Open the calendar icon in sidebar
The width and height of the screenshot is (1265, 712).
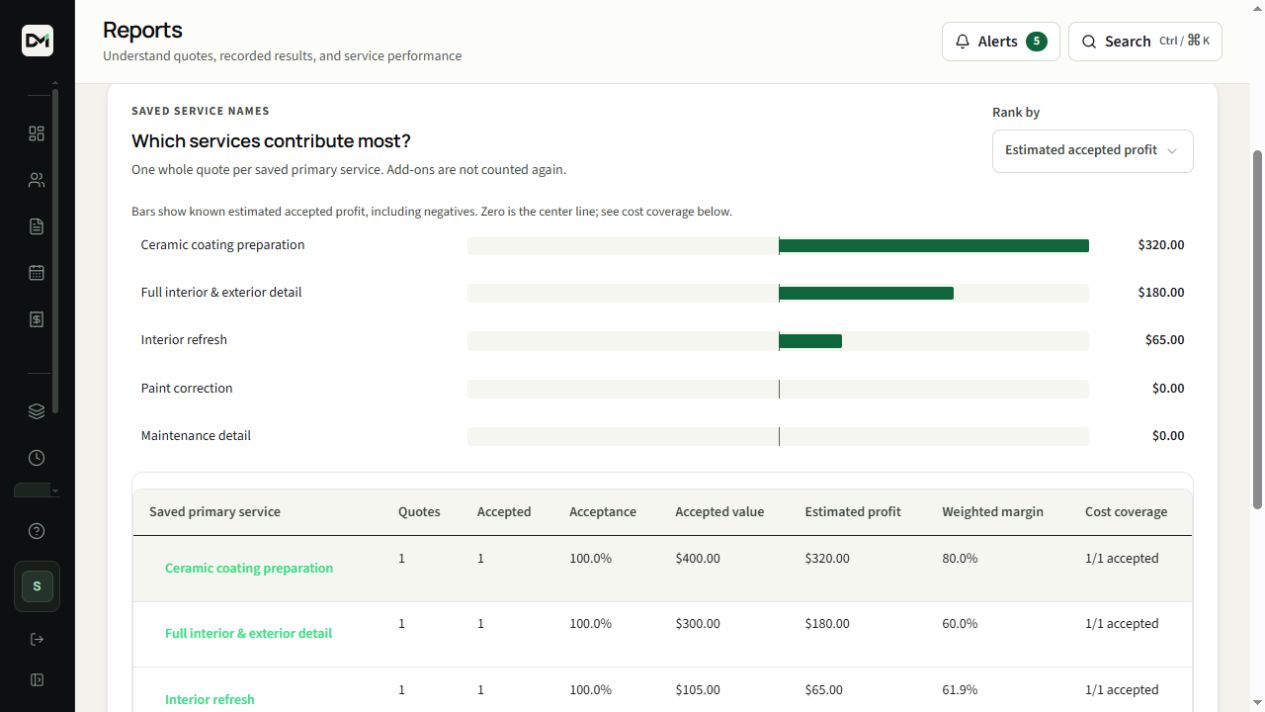pyautogui.click(x=37, y=272)
